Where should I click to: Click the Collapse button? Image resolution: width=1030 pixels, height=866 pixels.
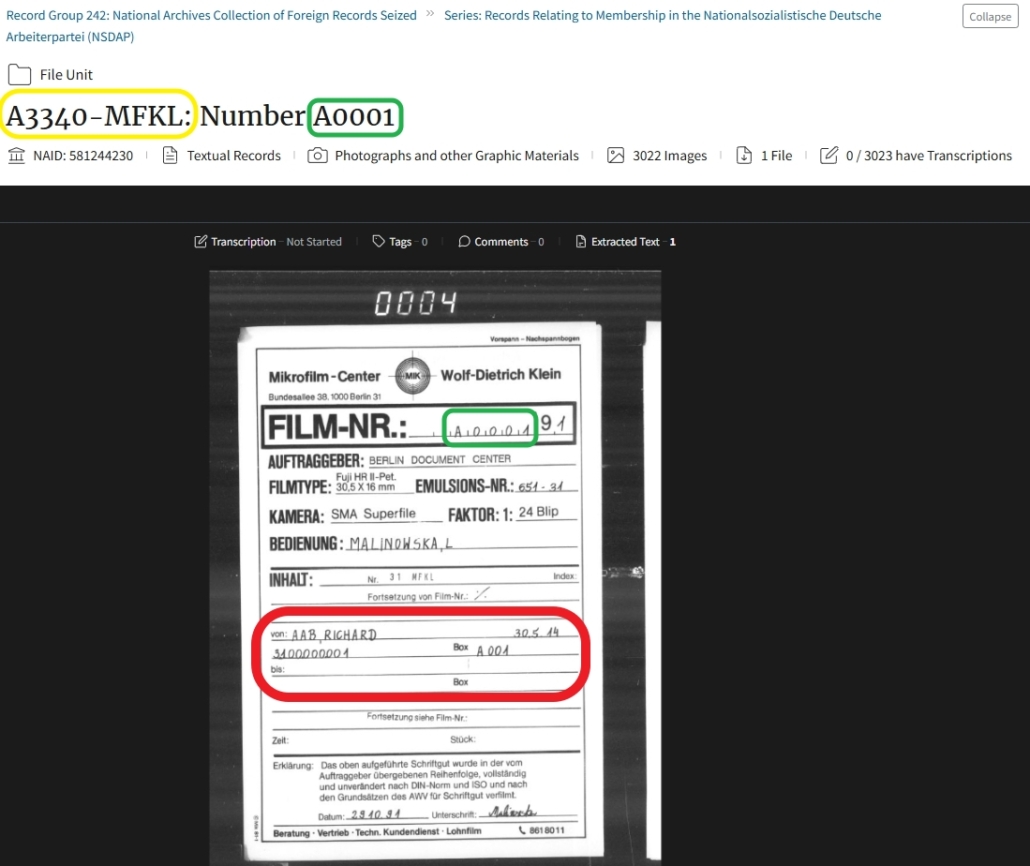989,16
